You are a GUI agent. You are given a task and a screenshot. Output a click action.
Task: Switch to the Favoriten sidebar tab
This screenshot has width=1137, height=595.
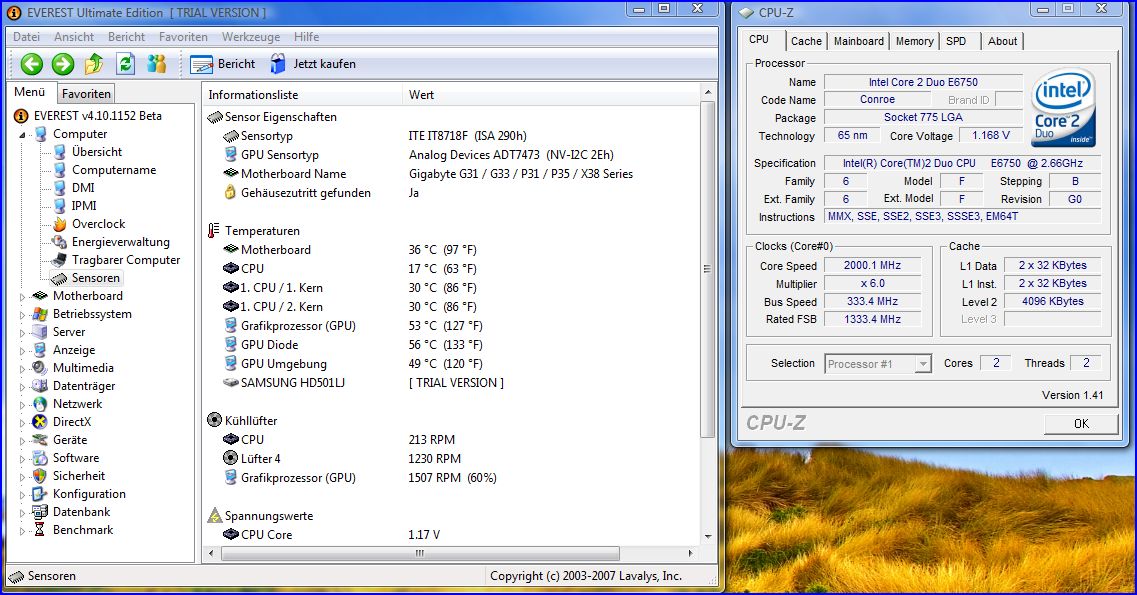(x=86, y=93)
